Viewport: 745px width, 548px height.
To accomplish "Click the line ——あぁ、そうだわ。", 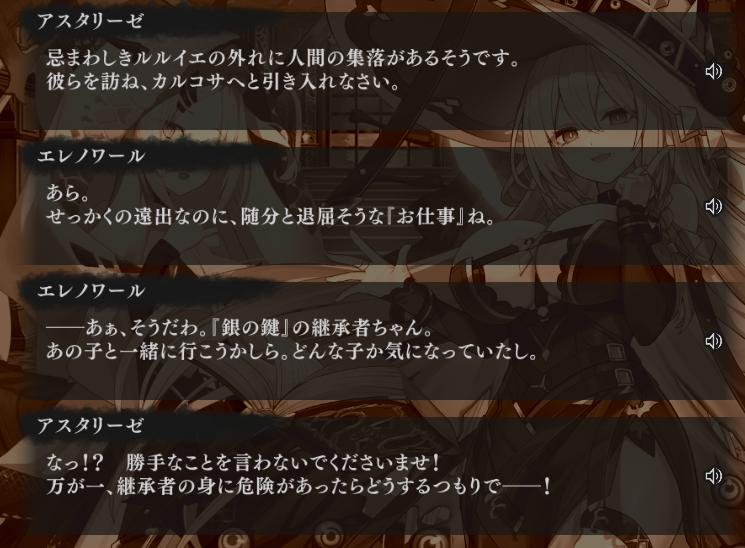I will click(x=239, y=328).
